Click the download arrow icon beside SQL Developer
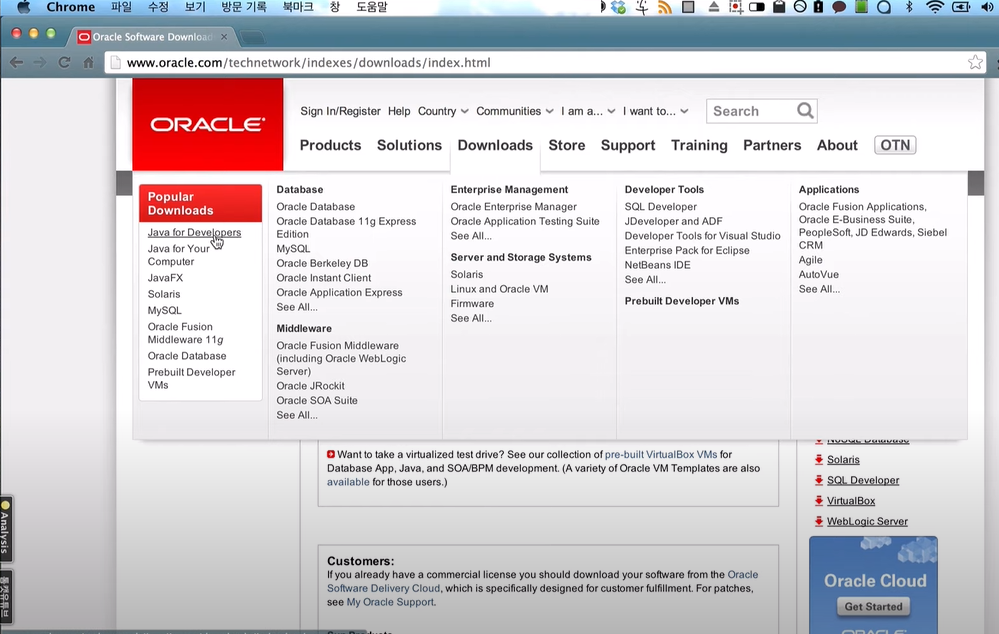Image resolution: width=999 pixels, height=634 pixels. tap(819, 480)
